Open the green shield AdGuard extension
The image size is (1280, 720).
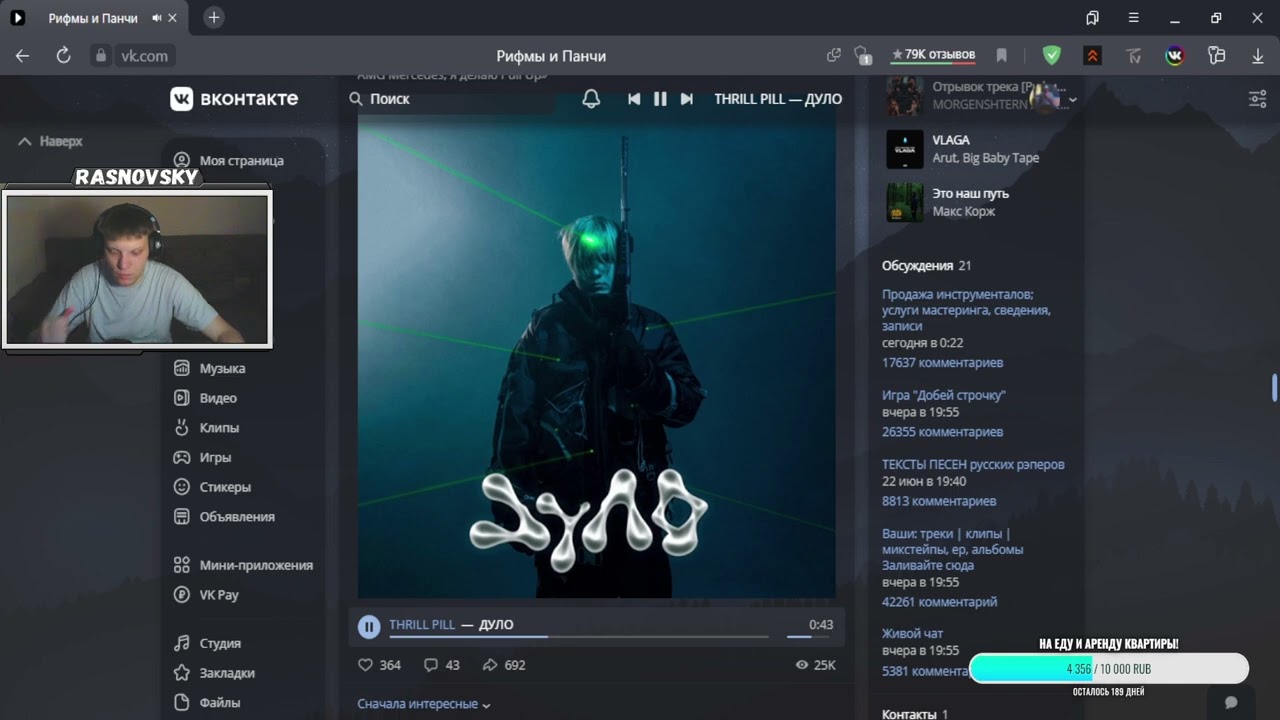point(1051,56)
